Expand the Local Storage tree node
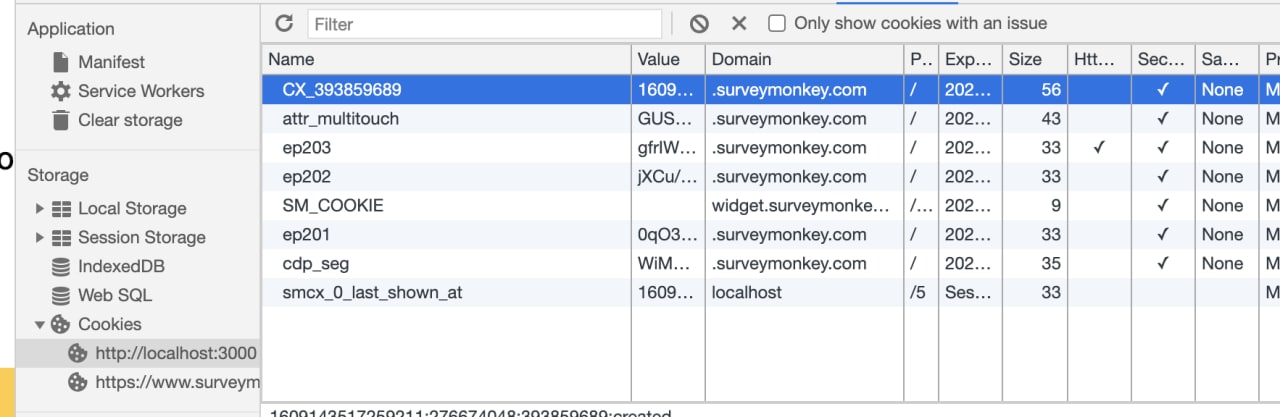1280x417 pixels. tap(40, 209)
